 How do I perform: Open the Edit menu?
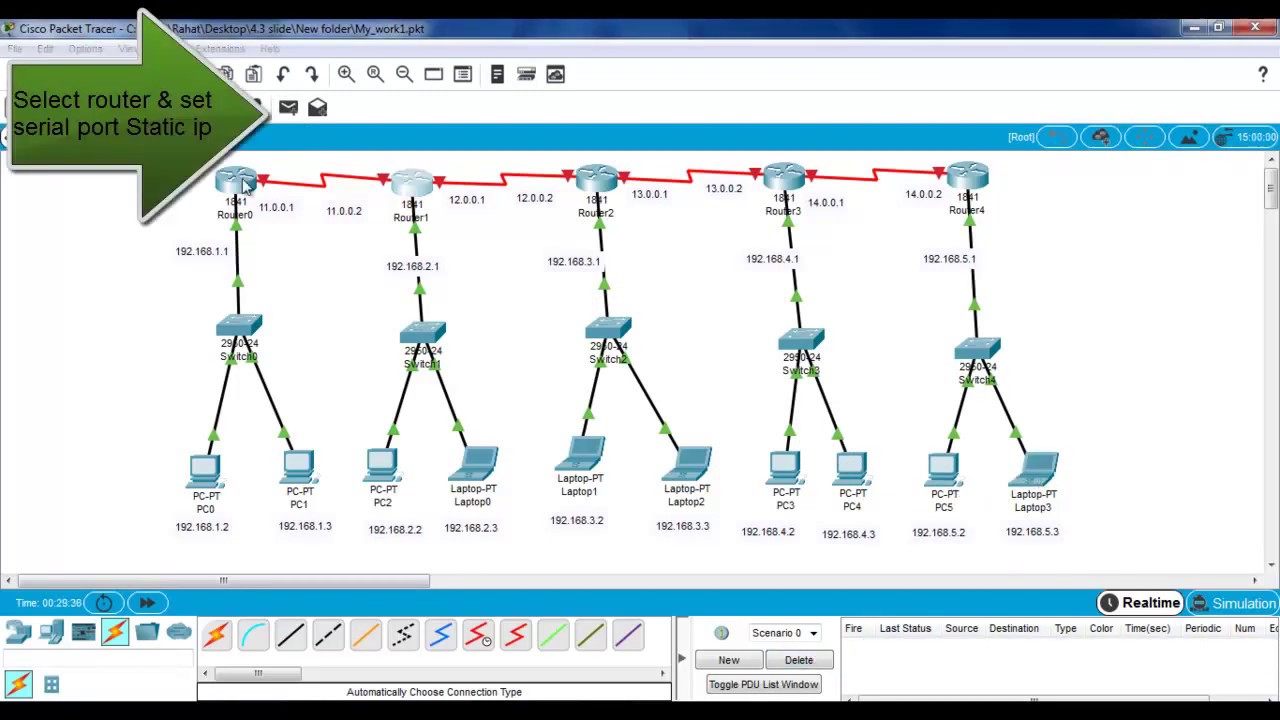(x=45, y=49)
